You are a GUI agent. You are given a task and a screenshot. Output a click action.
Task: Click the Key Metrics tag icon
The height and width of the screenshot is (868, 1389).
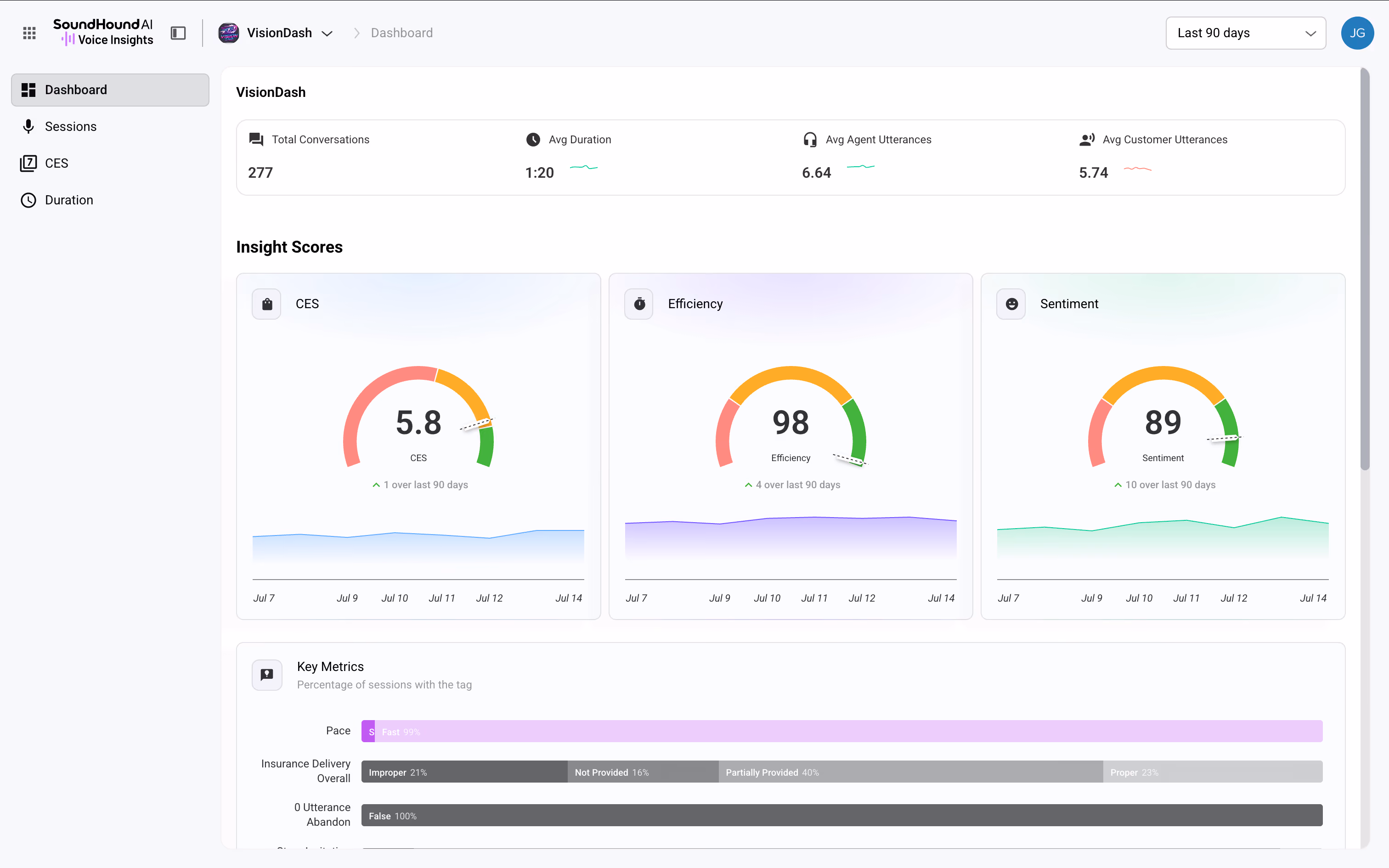pos(267,675)
